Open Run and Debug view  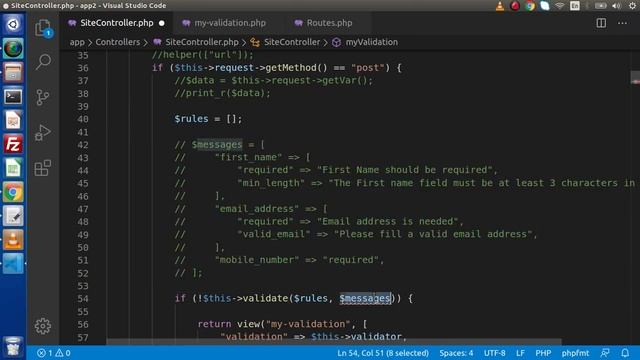43,132
